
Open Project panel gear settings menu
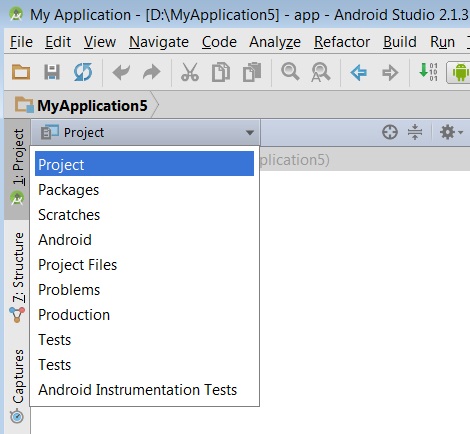point(451,132)
